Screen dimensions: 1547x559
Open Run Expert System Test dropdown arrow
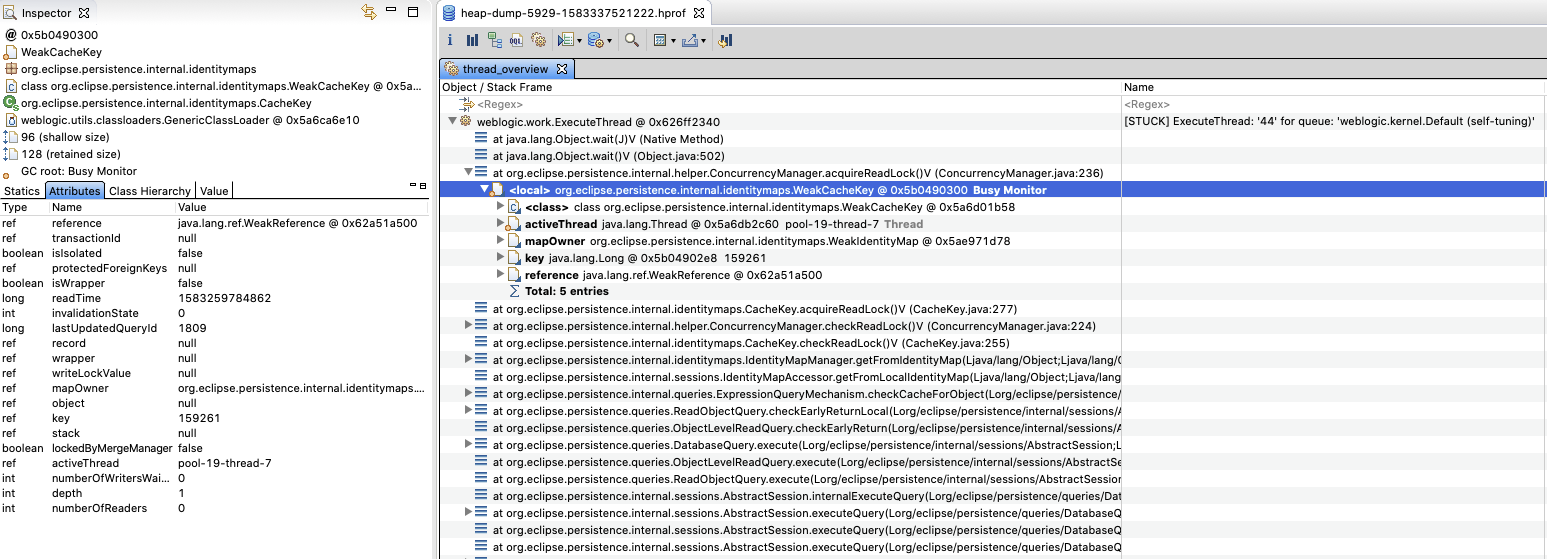(578, 42)
